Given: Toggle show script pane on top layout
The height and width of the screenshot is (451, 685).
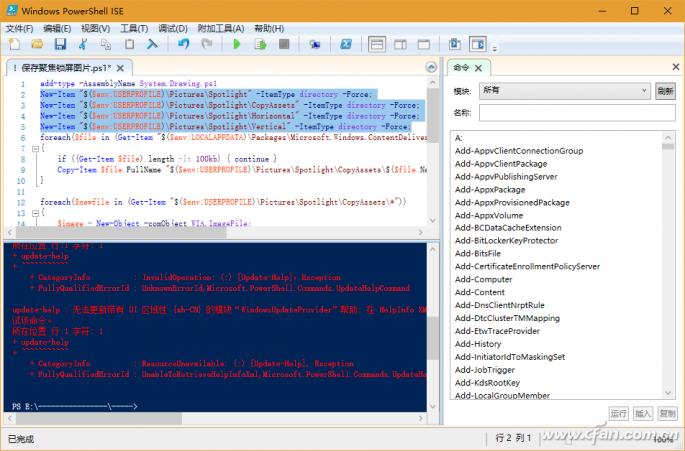Looking at the screenshot, I should click(x=377, y=45).
